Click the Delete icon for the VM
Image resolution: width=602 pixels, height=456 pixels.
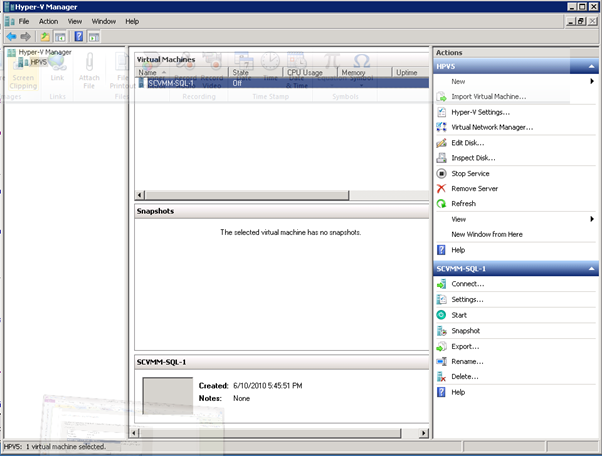(x=442, y=377)
